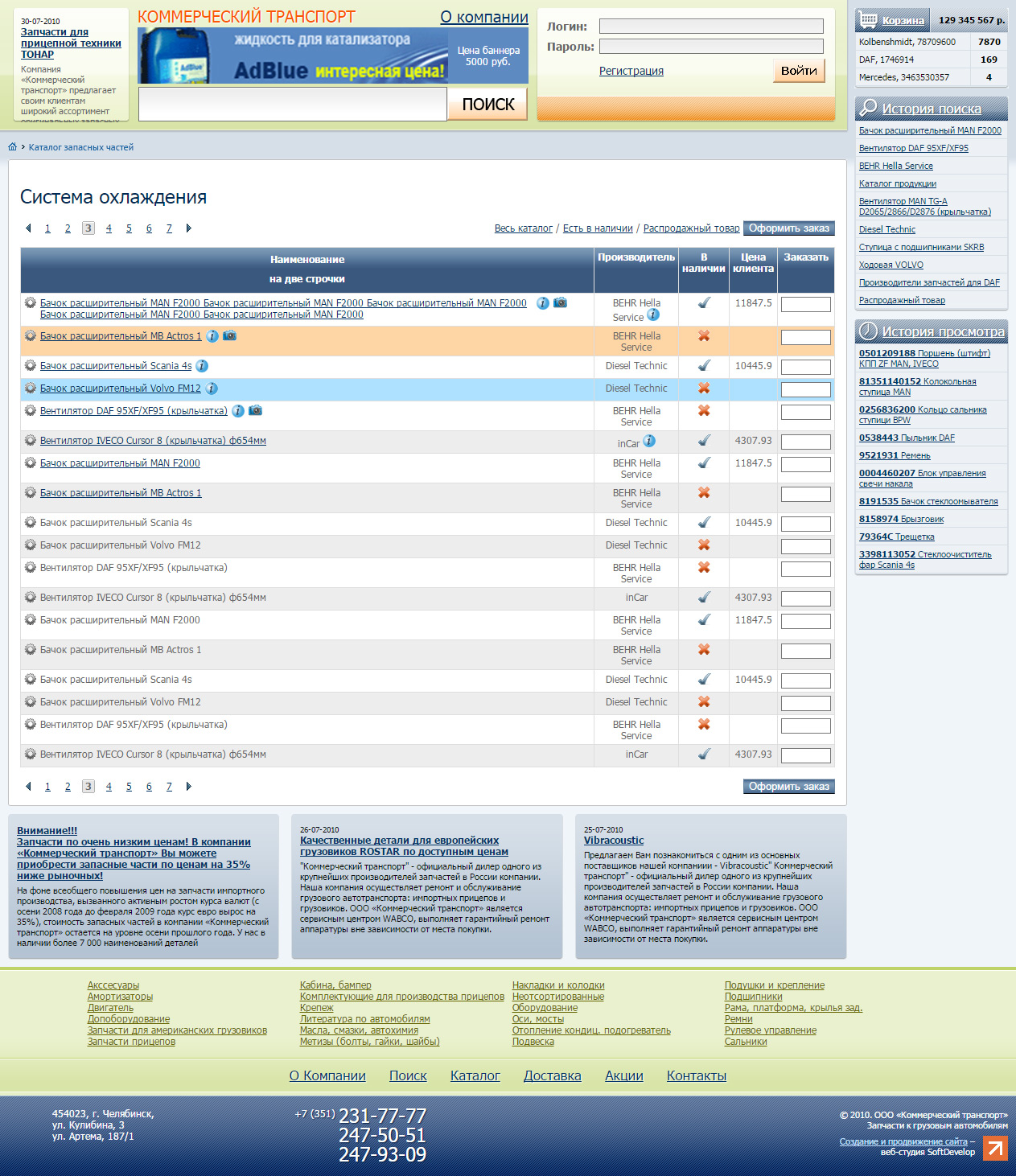The width and height of the screenshot is (1016, 1176).
Task: Open search history item Diesel Technic
Action: 887,229
